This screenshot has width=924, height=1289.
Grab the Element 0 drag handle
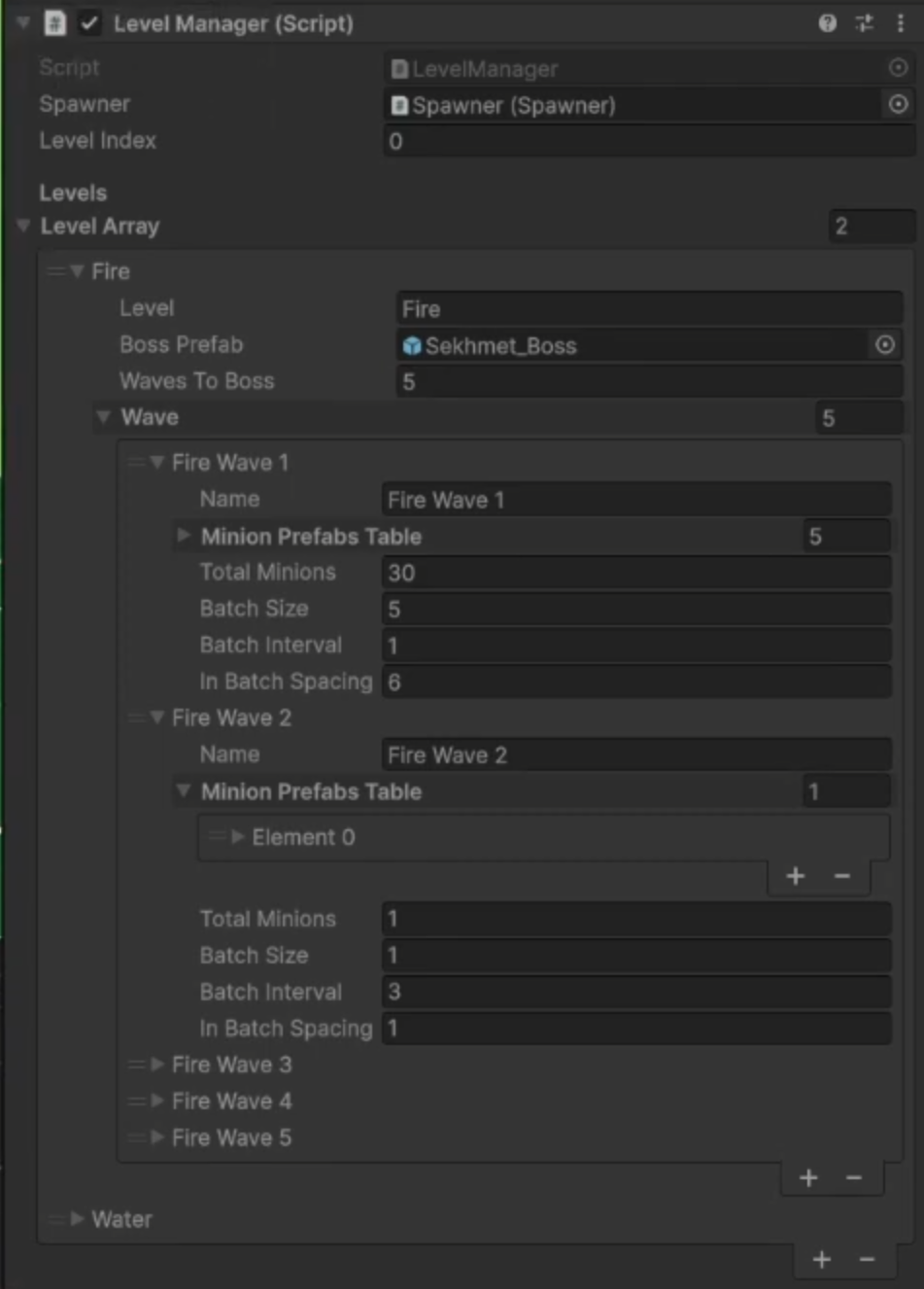click(217, 837)
